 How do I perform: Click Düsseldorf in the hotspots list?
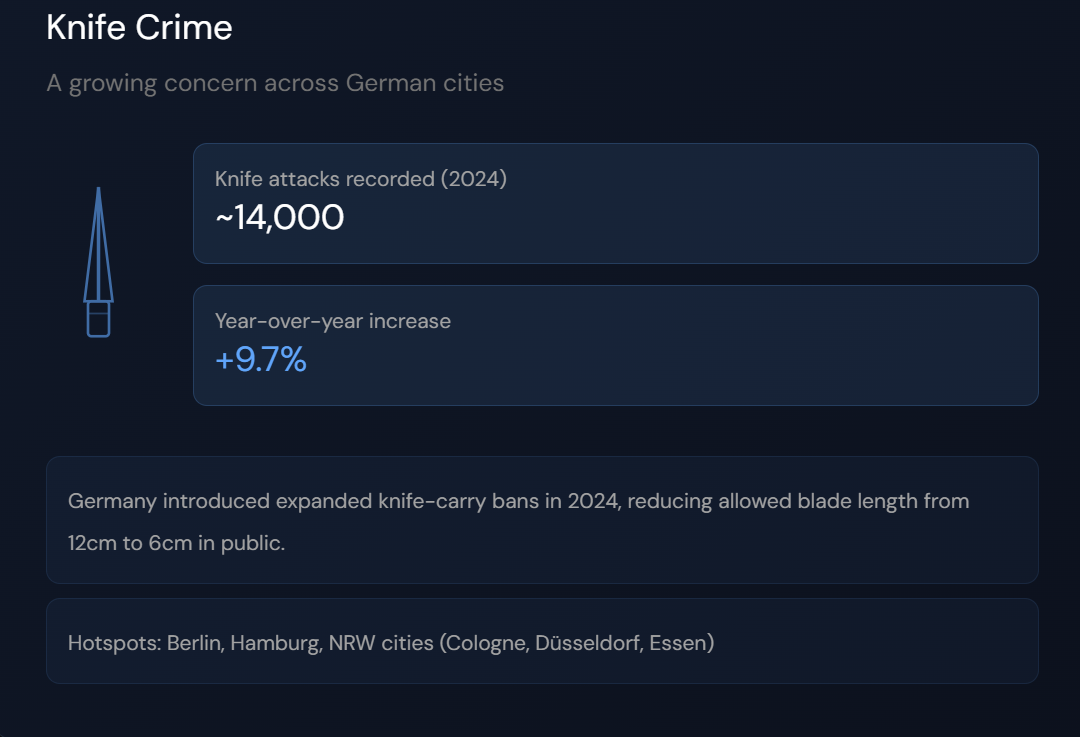589,643
